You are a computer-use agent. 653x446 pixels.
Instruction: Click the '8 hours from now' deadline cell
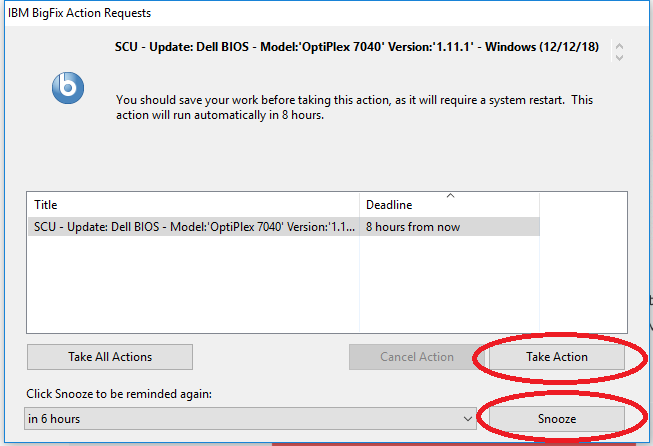tap(448, 227)
